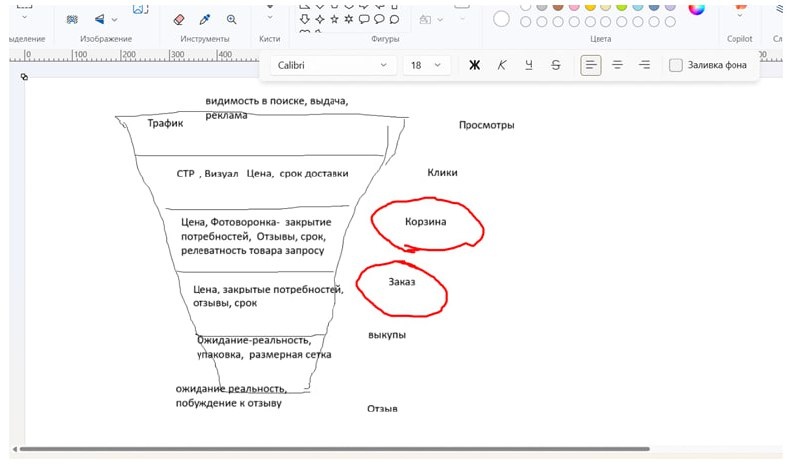Click the scrollbar left arrow
Image resolution: width=800 pixels, height=470 pixels.
tap(14, 449)
